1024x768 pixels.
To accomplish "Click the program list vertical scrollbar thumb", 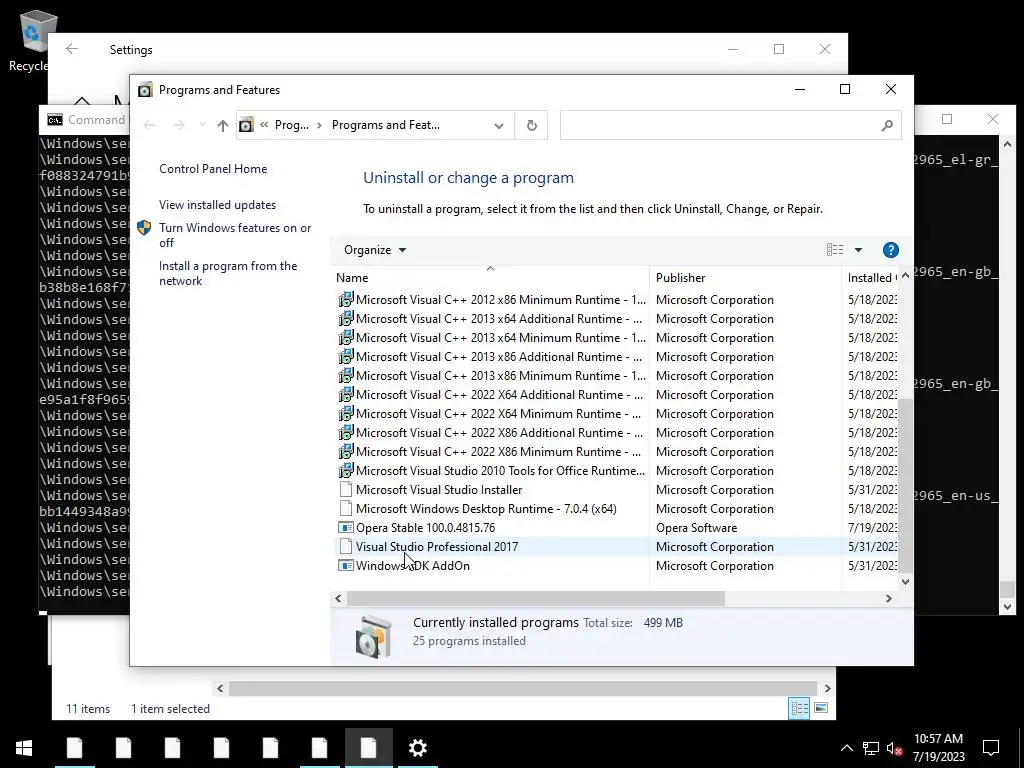I will coord(905,485).
